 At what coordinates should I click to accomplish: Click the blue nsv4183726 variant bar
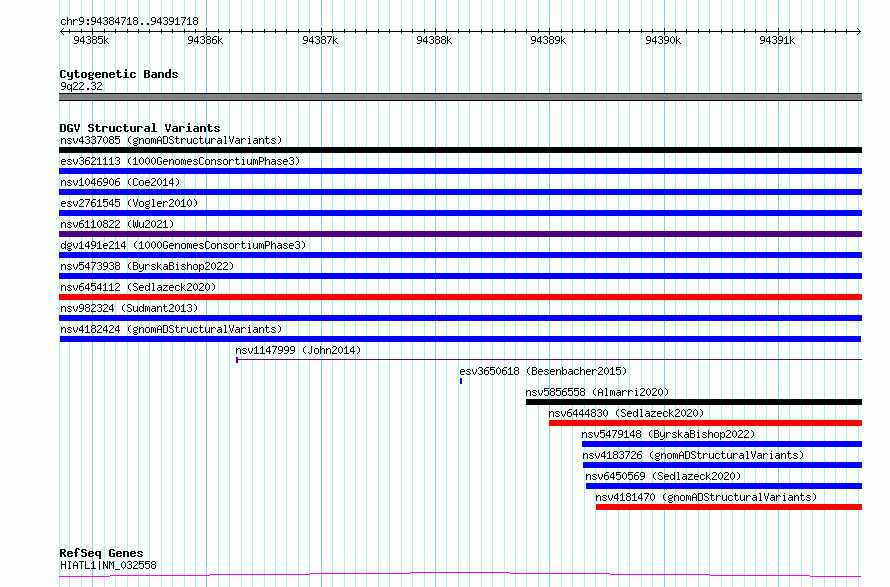pyautogui.click(x=723, y=466)
